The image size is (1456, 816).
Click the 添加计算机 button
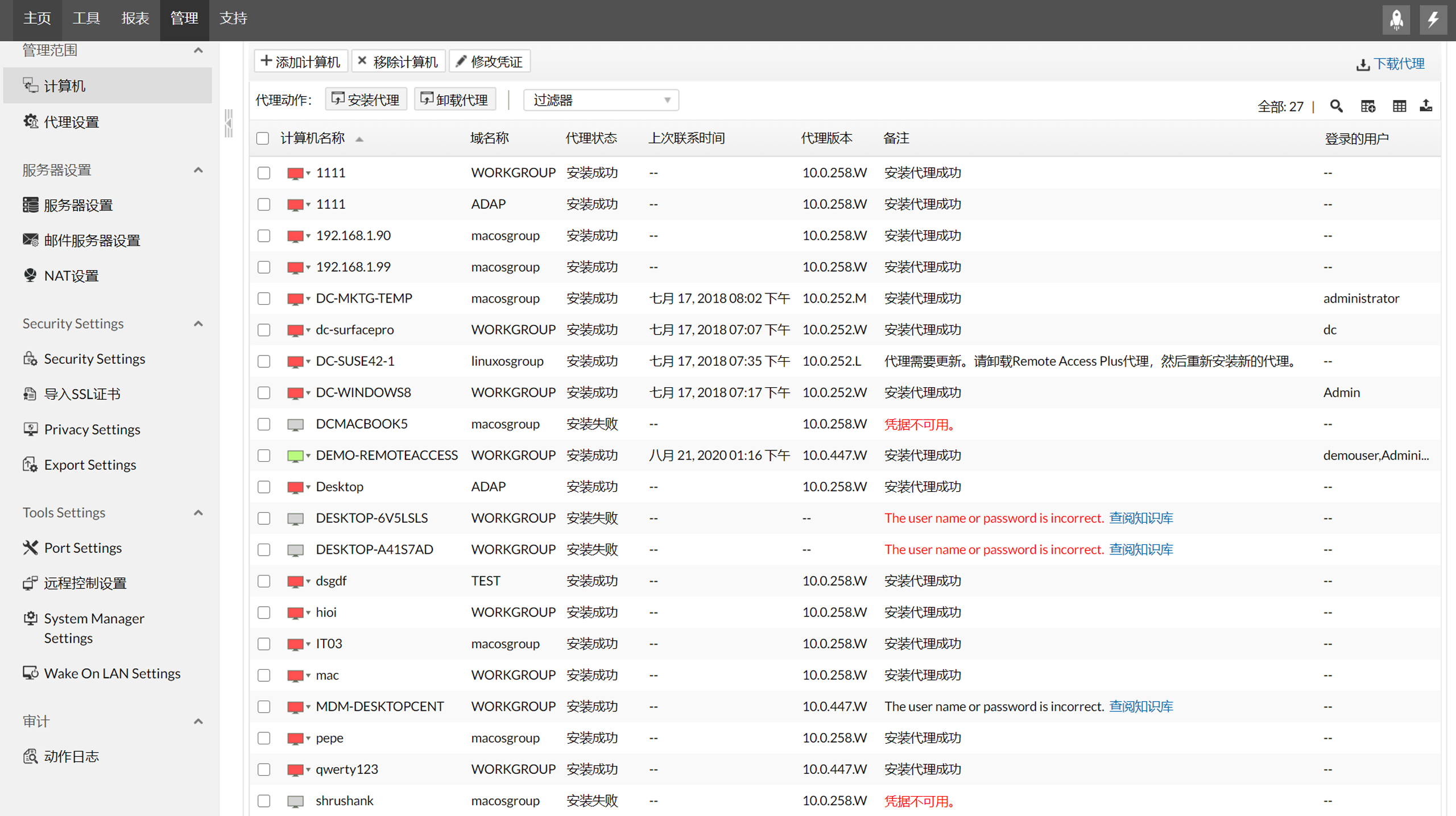pos(300,62)
